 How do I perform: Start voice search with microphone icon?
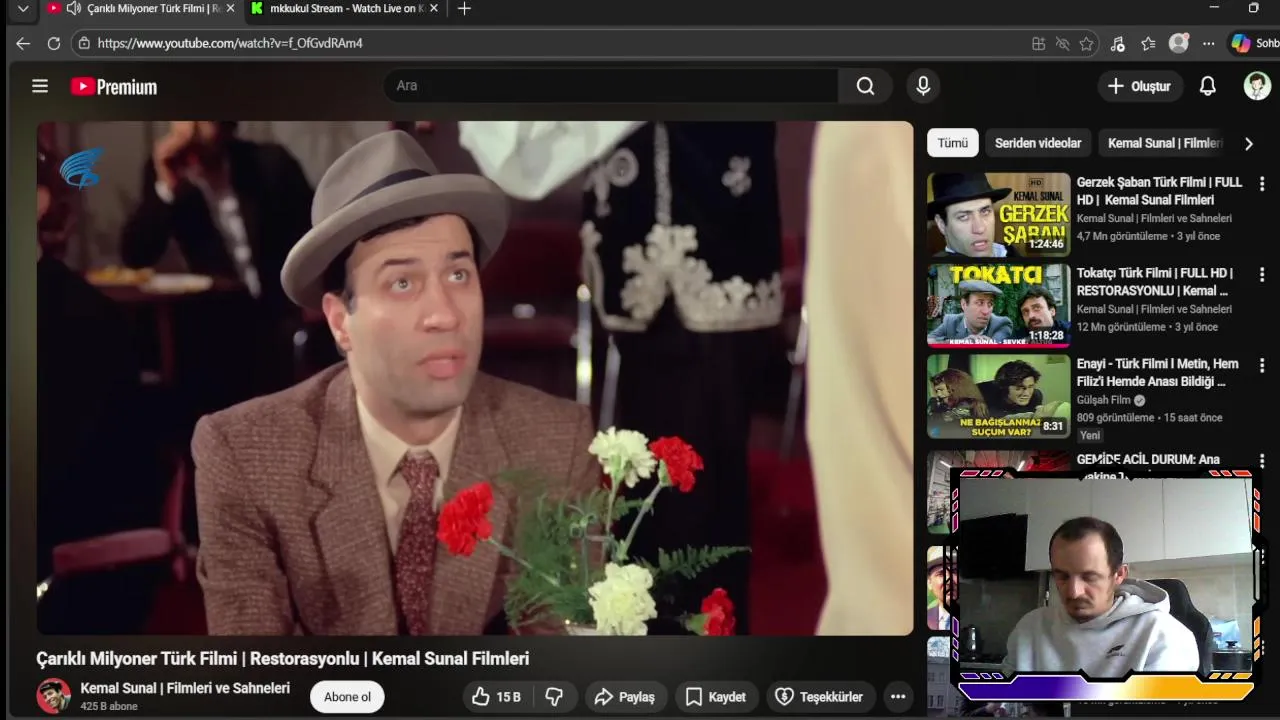923,86
